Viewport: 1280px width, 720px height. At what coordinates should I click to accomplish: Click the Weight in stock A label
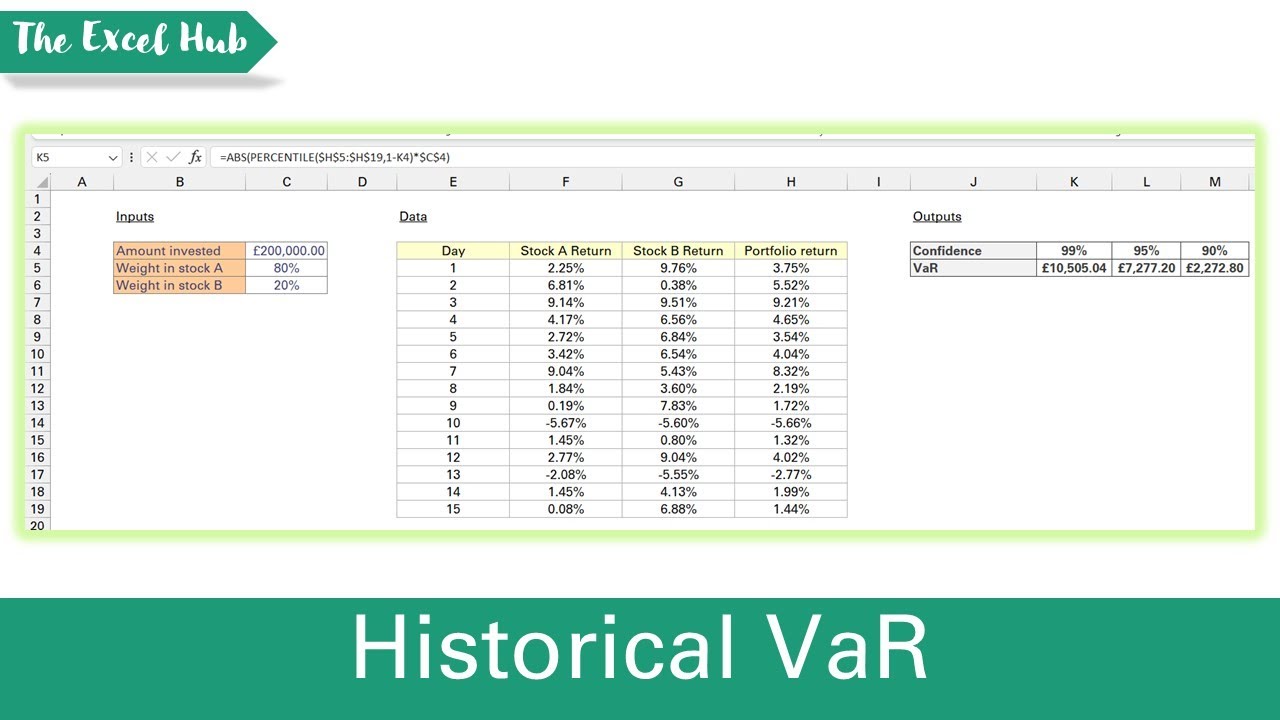[180, 268]
